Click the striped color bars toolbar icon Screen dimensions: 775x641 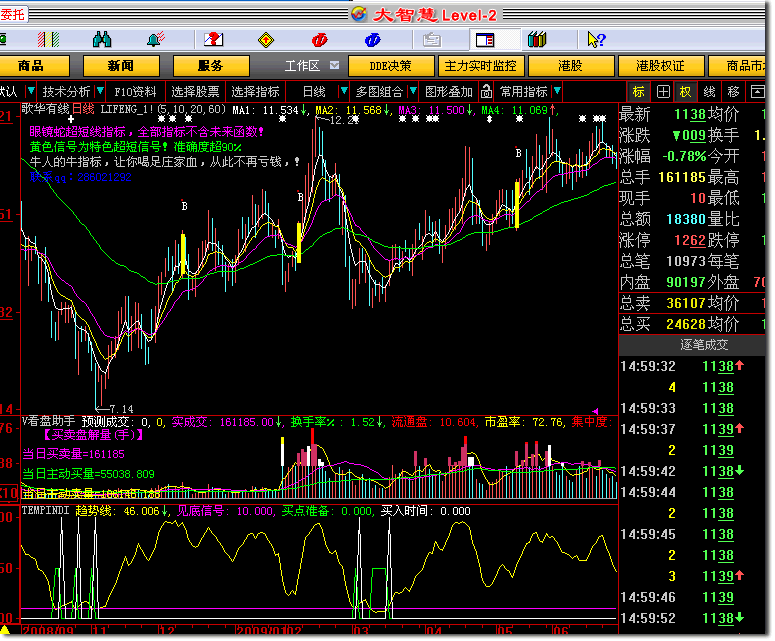point(48,40)
